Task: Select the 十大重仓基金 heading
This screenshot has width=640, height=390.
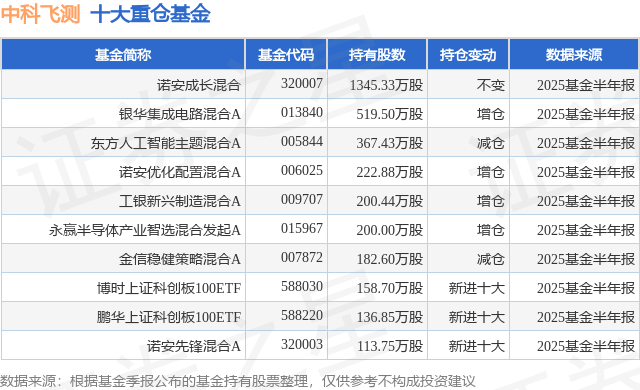Action: pyautogui.click(x=150, y=14)
